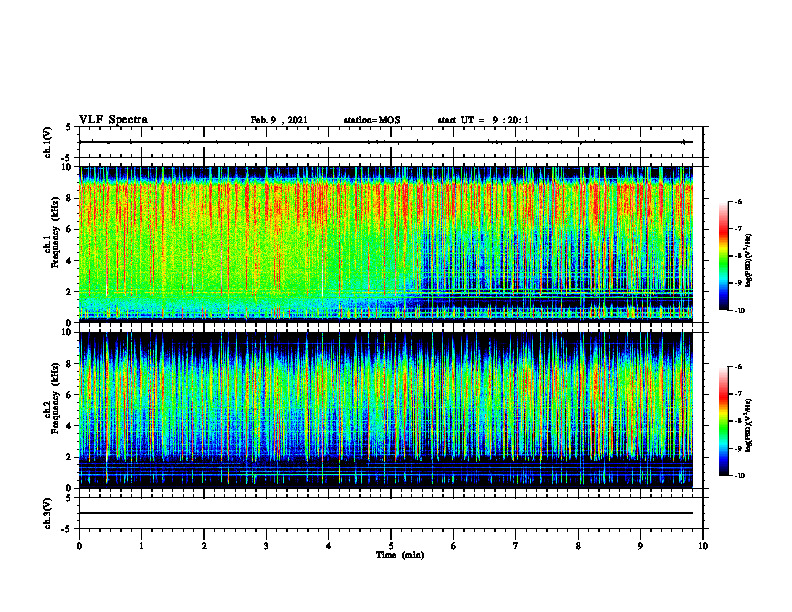Click time axis tick label "9"
This screenshot has width=792, height=612.
coord(640,546)
